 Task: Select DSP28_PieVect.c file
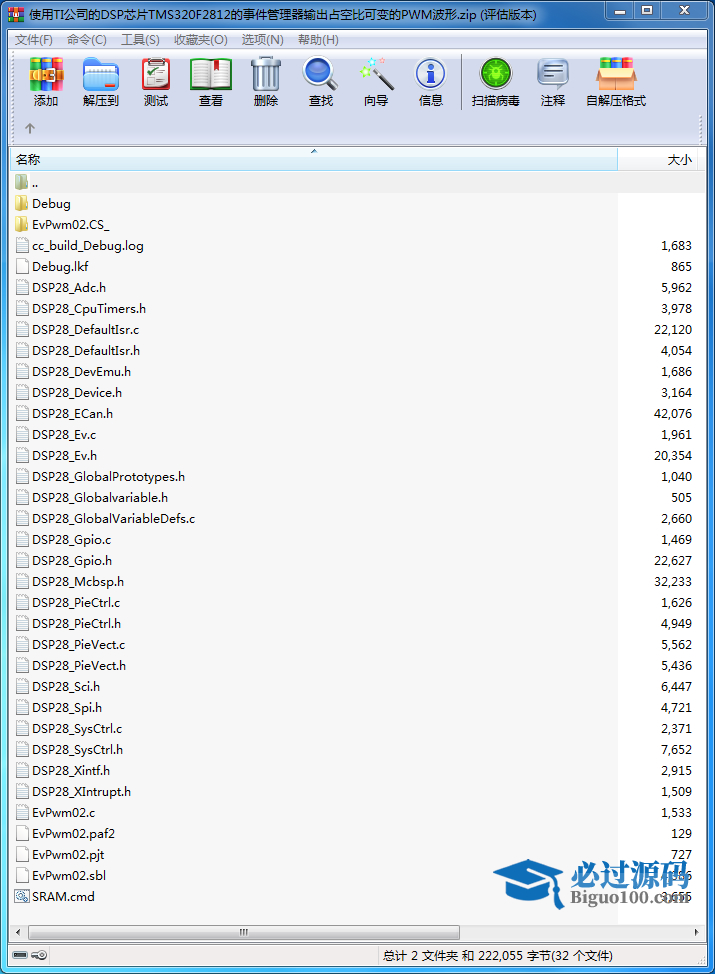tap(79, 645)
